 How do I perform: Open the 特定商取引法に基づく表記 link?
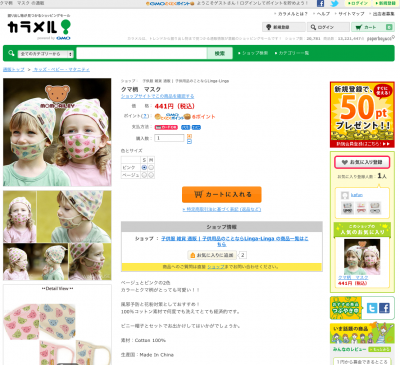click(222, 209)
